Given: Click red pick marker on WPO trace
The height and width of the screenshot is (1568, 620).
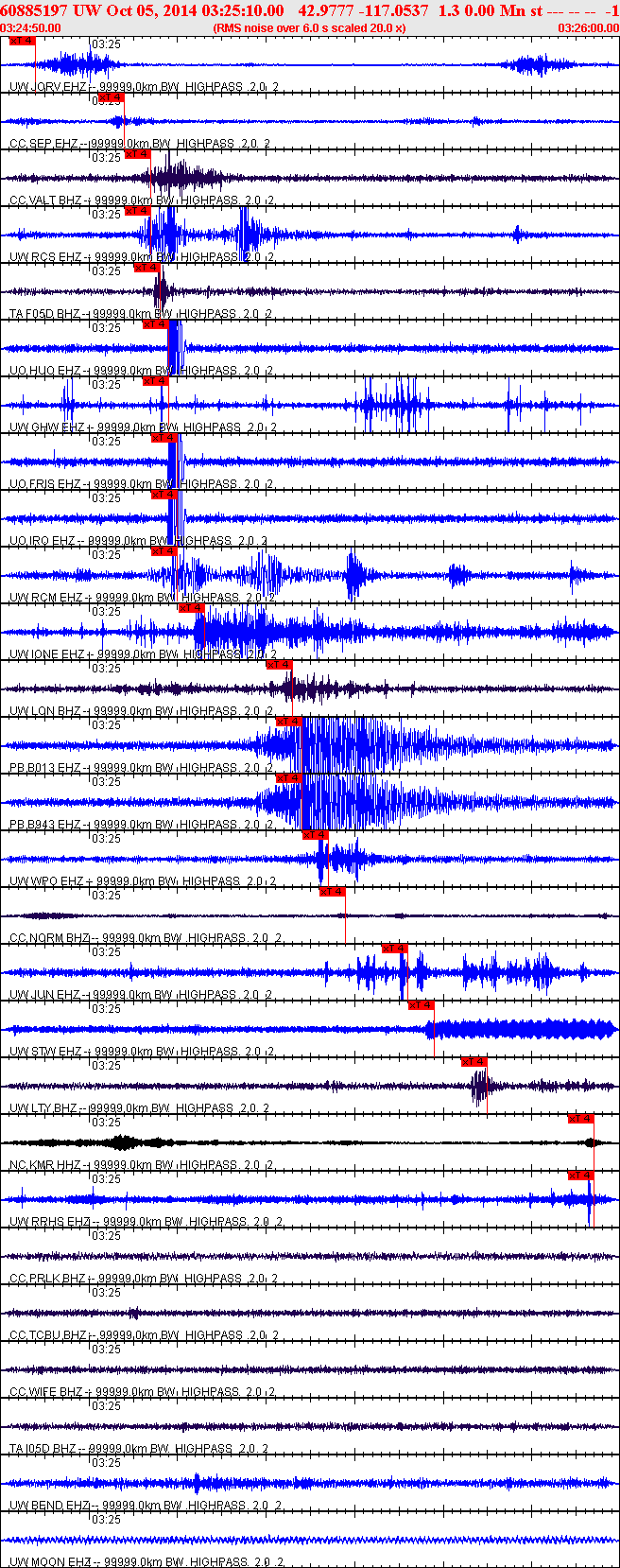Looking at the screenshot, I should 315,835.
